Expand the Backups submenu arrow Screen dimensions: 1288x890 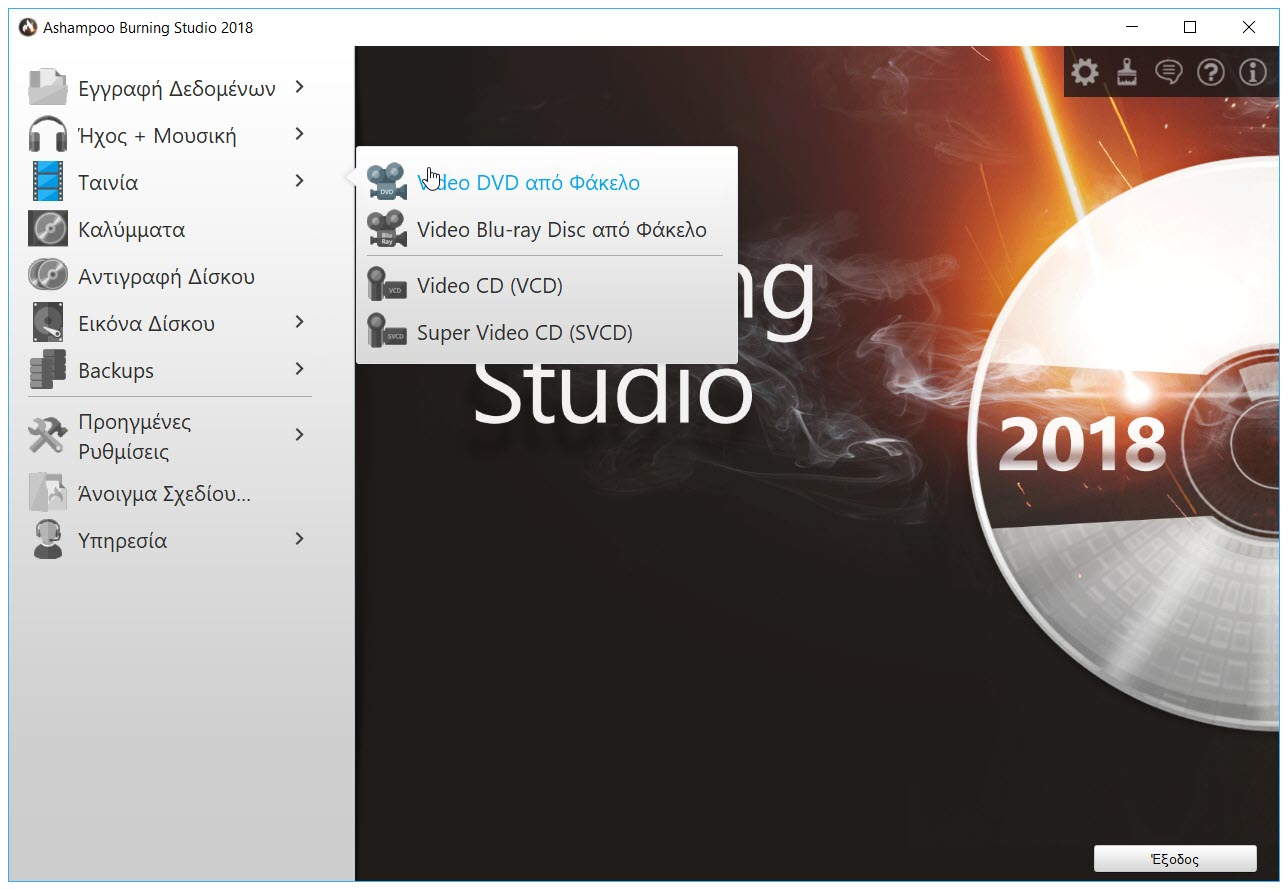tap(299, 369)
